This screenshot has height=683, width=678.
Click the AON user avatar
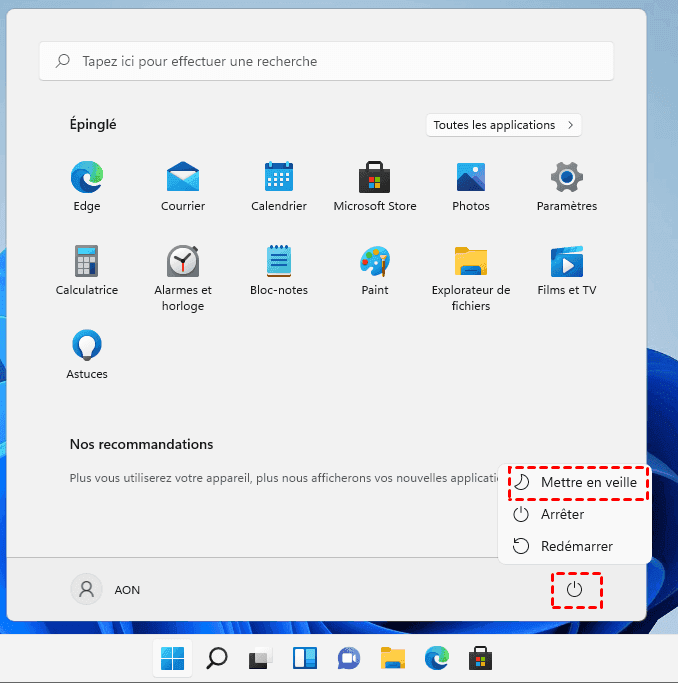point(86,589)
